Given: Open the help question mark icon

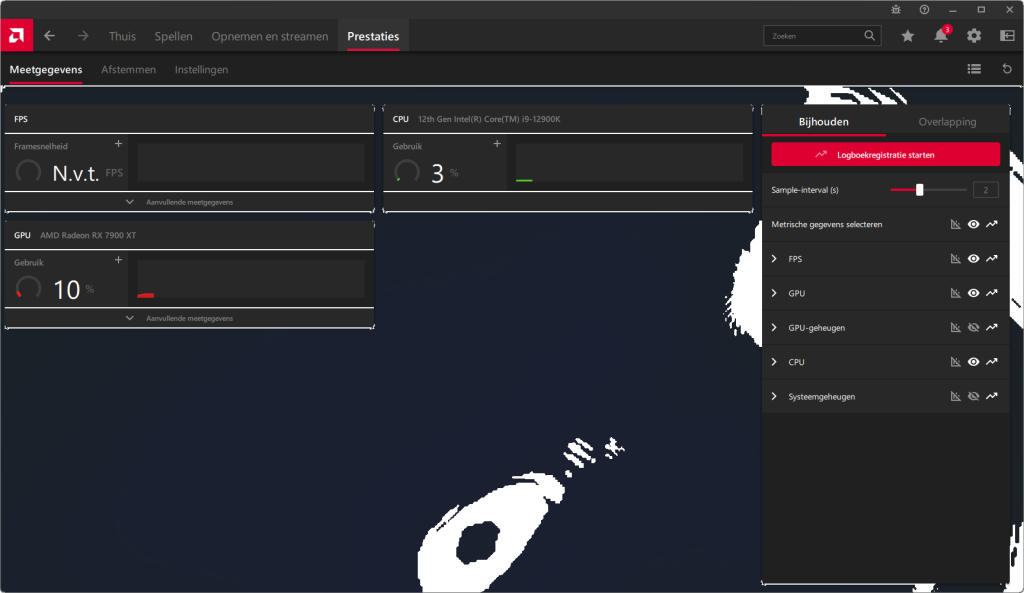Looking at the screenshot, I should point(924,10).
